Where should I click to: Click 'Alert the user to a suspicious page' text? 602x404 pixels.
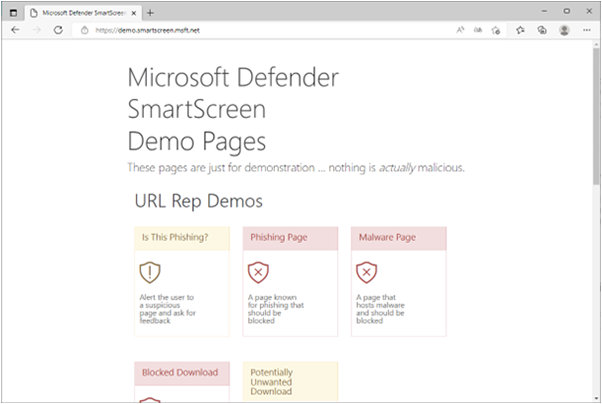167,309
